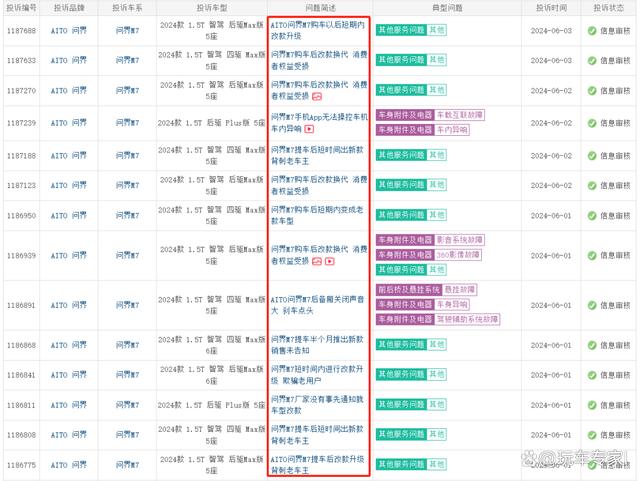Viewport: 640px width, 481px height.
Task: Click the green status check icon for complaint 1187688
Action: point(592,31)
